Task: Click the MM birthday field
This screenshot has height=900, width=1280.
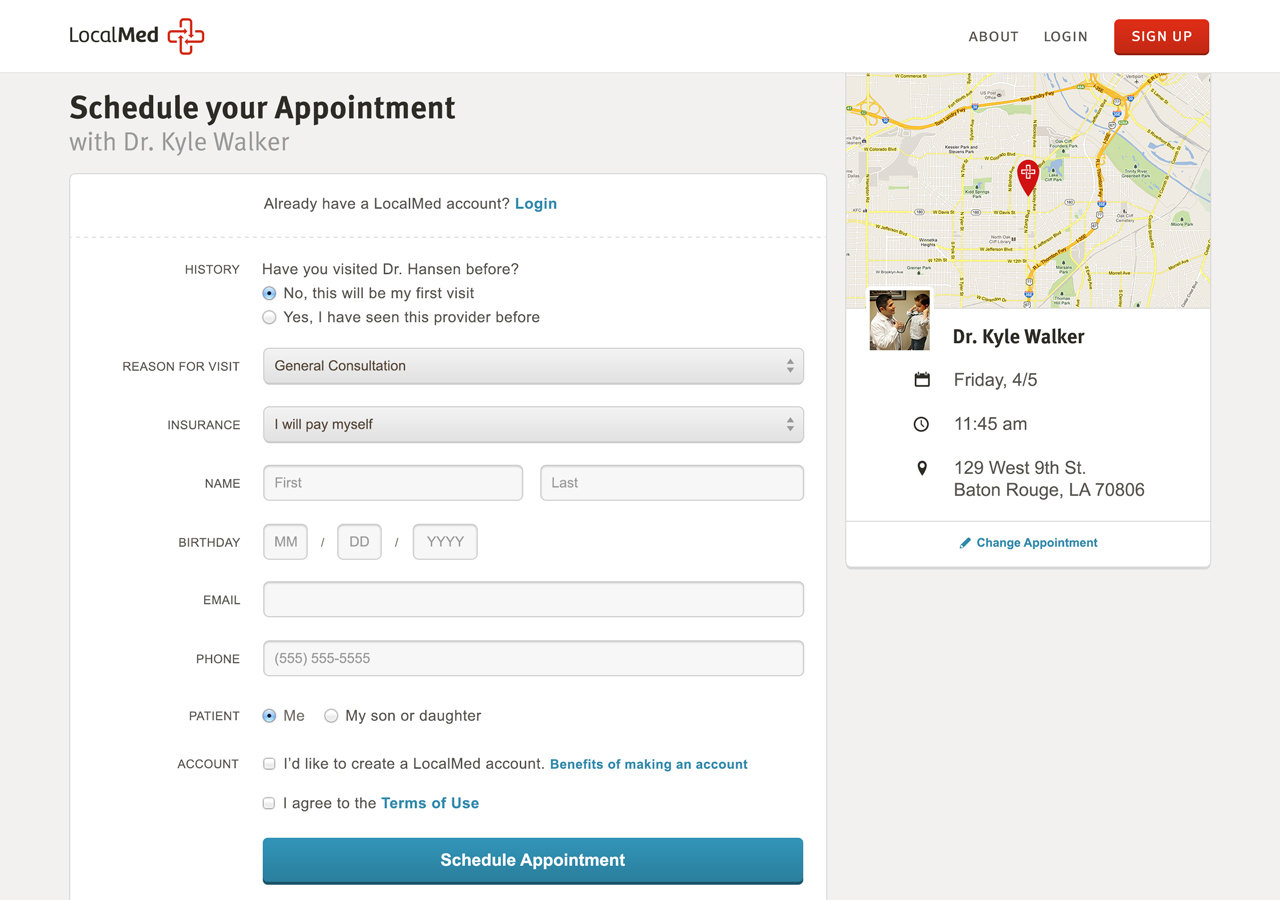Action: [x=285, y=542]
